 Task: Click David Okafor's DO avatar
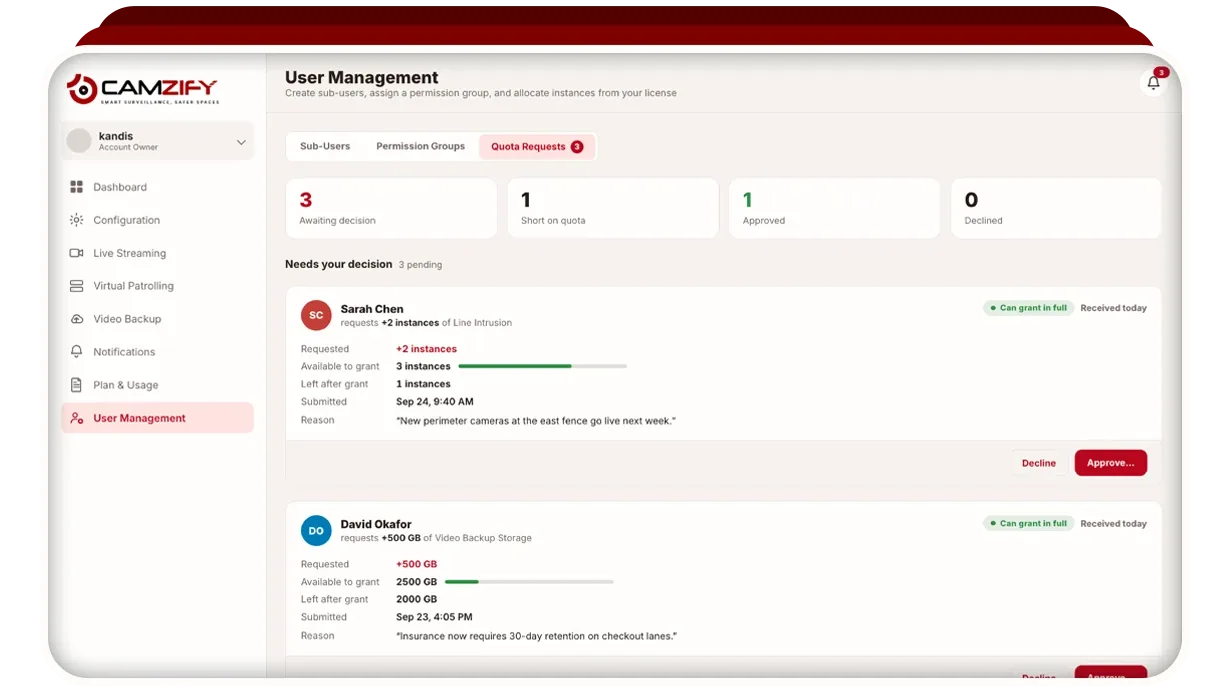(316, 530)
